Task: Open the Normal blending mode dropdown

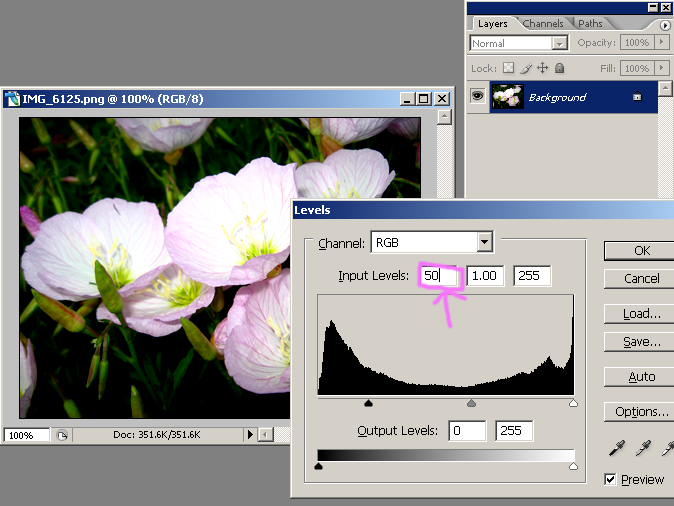Action: (x=559, y=43)
